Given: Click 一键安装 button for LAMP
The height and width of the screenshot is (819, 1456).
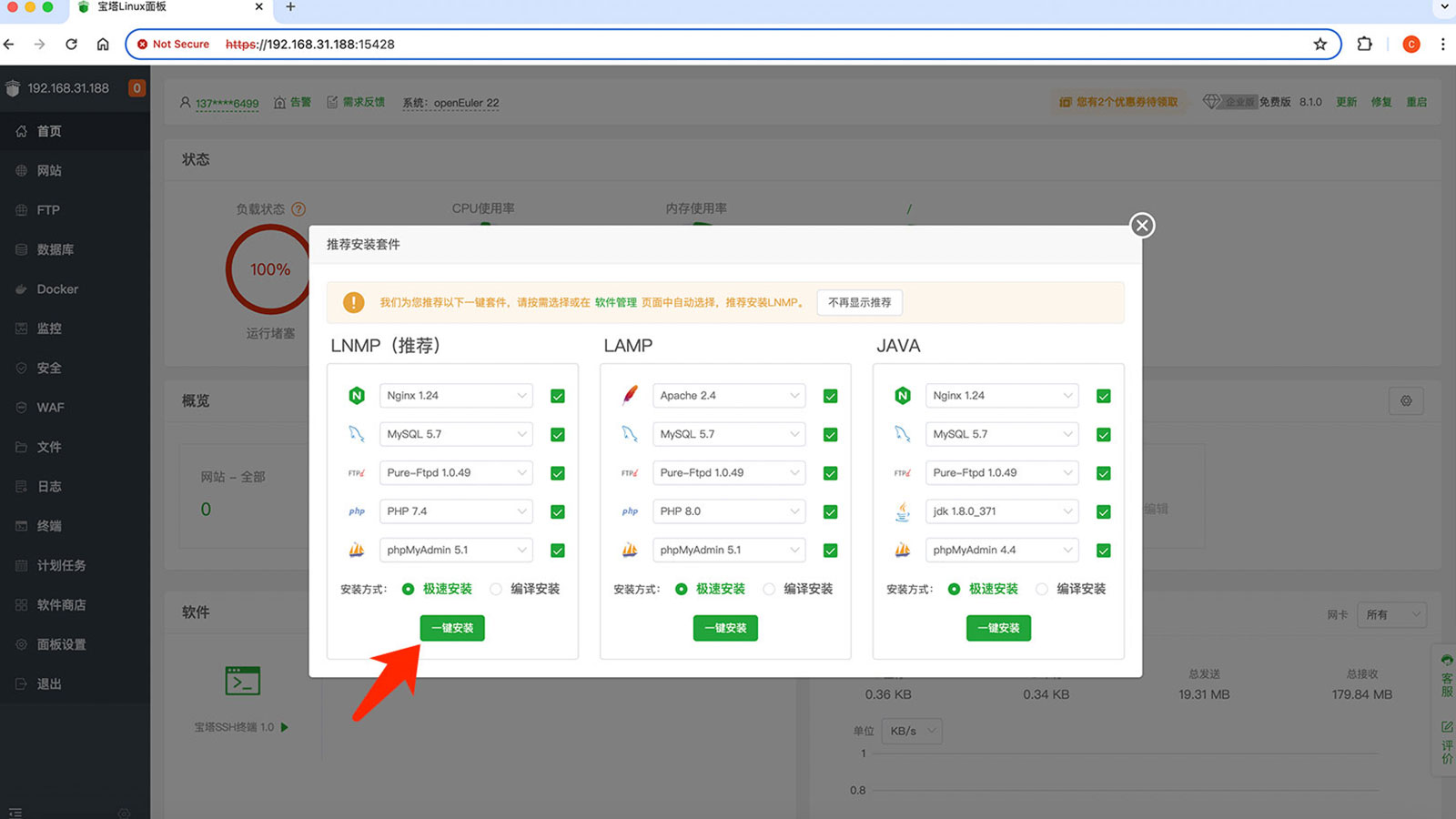Looking at the screenshot, I should click(x=725, y=628).
